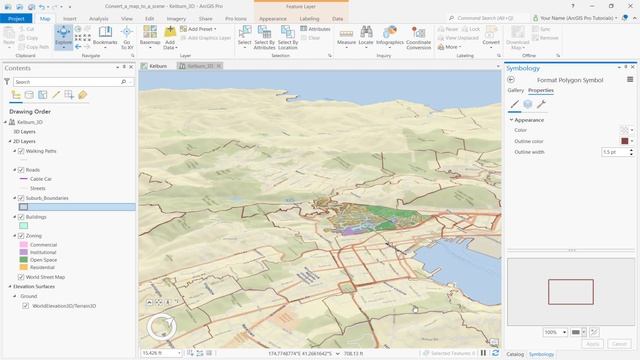The image size is (640, 360).
Task: Click the Convert labels icon
Action: point(491,32)
